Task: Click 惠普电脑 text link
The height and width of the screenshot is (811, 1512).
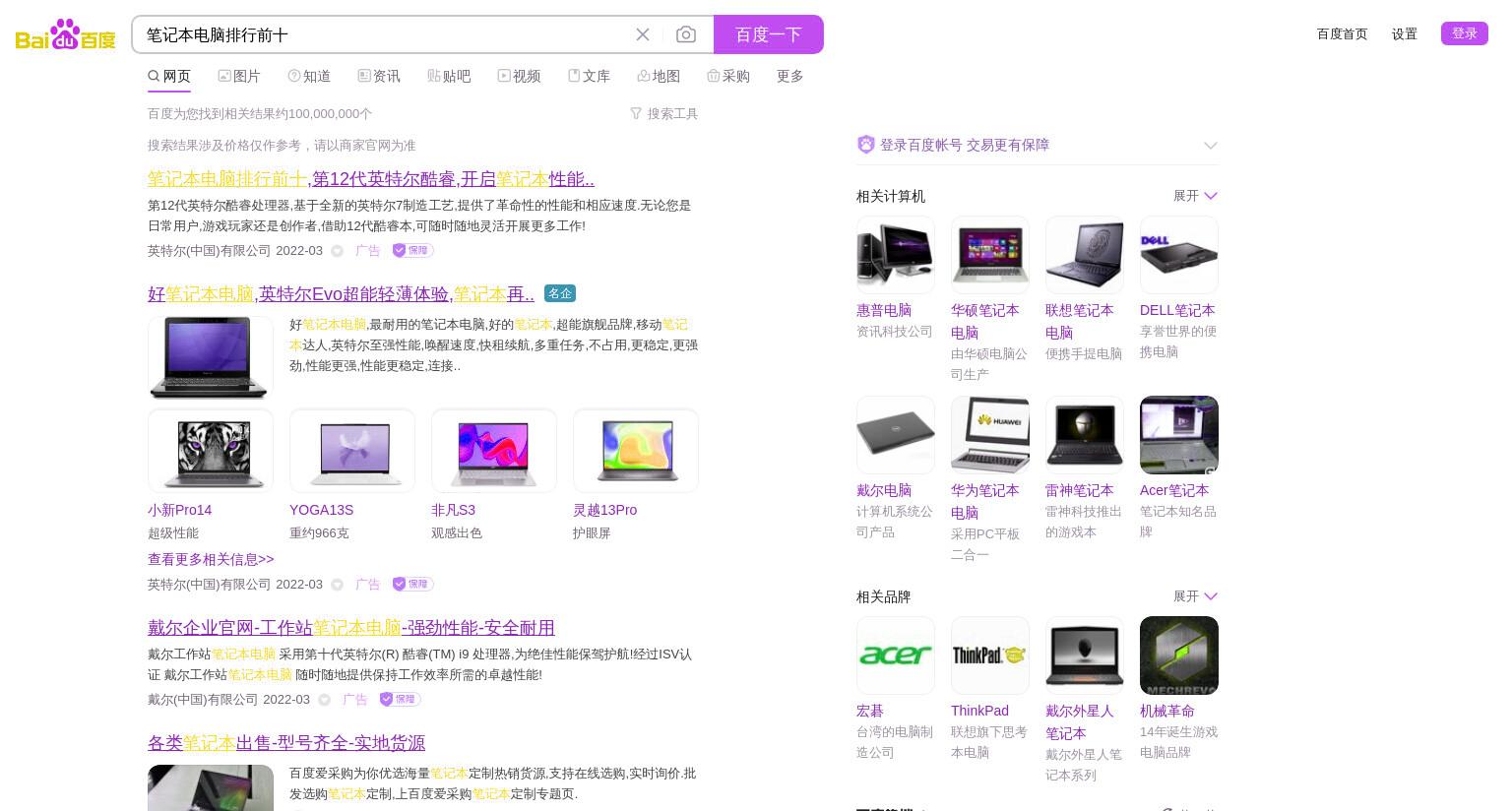Action: pos(884,310)
